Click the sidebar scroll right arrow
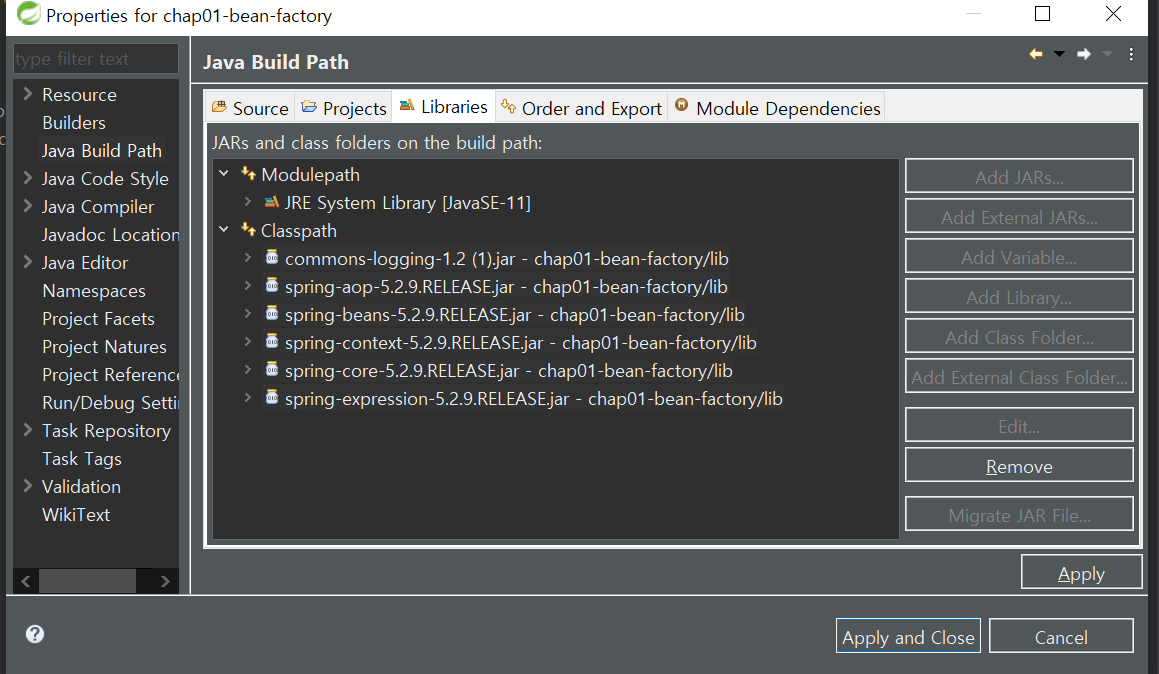1159x674 pixels. click(165, 582)
